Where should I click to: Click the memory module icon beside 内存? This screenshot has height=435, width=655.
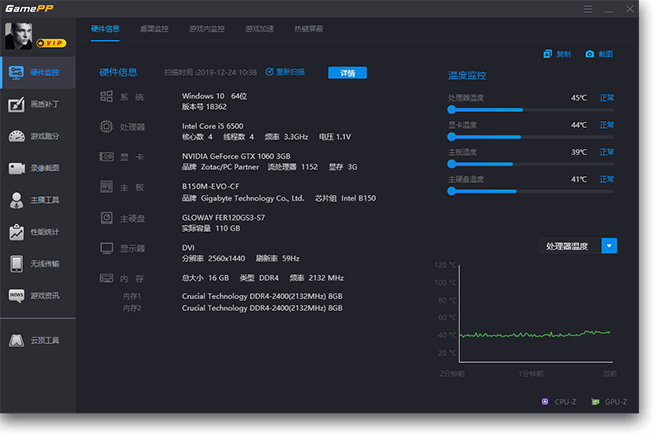[106, 278]
